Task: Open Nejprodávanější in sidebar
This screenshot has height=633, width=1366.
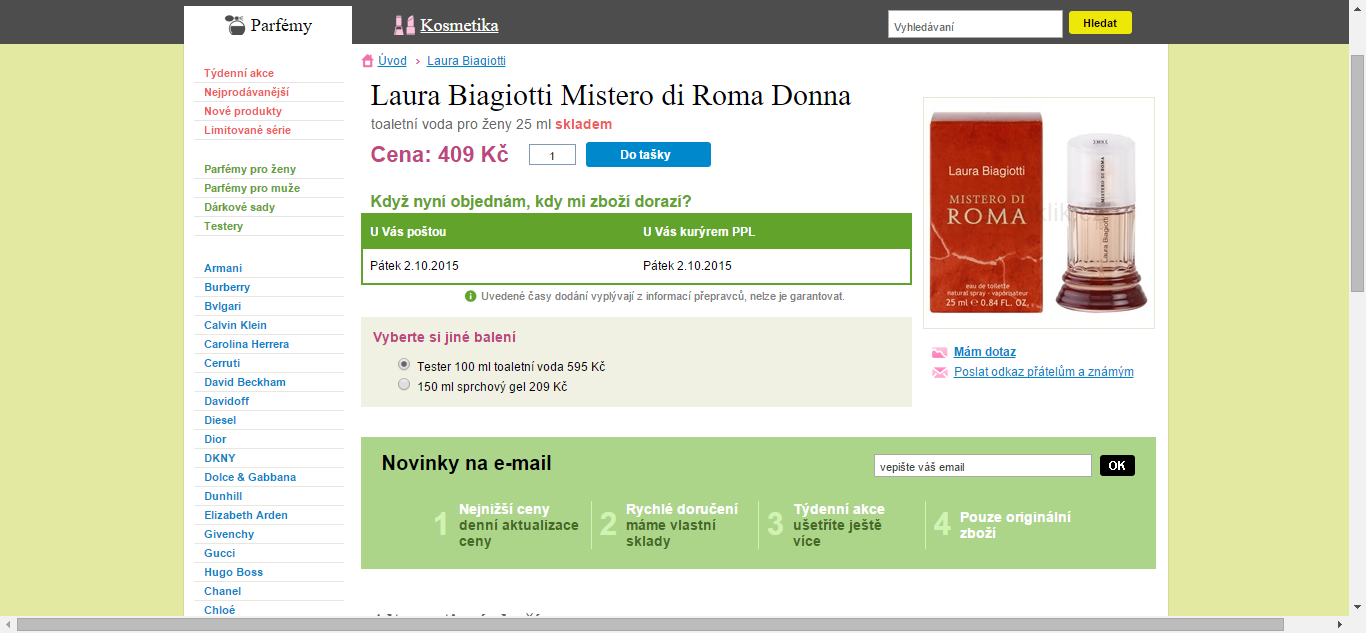Action: (246, 92)
